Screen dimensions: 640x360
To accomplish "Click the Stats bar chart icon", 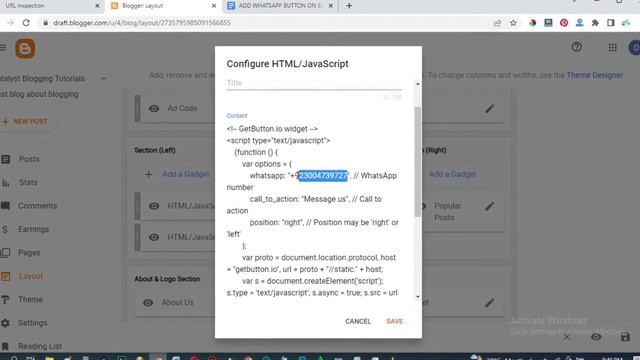I will pos(5,182).
